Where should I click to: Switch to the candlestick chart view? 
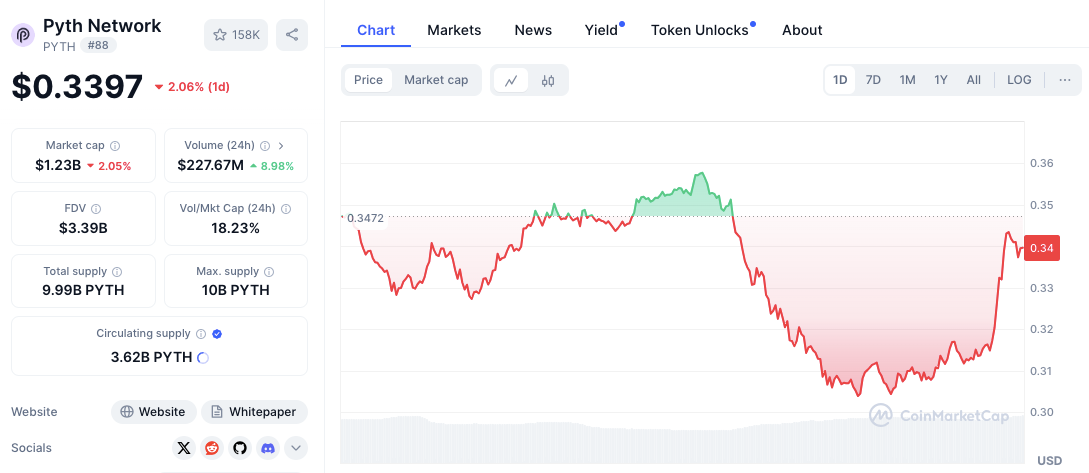(x=548, y=80)
